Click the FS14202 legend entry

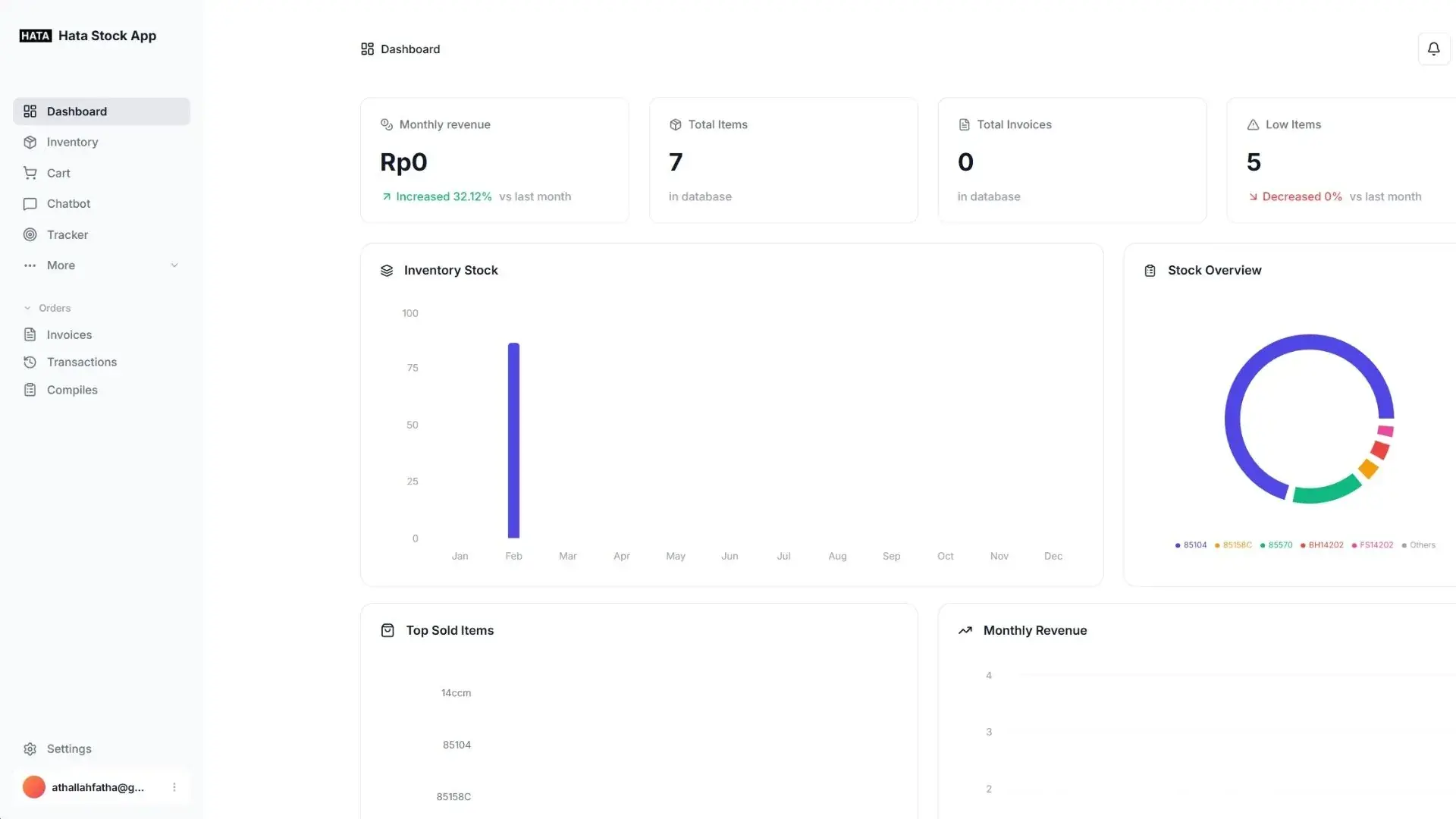(x=1373, y=545)
